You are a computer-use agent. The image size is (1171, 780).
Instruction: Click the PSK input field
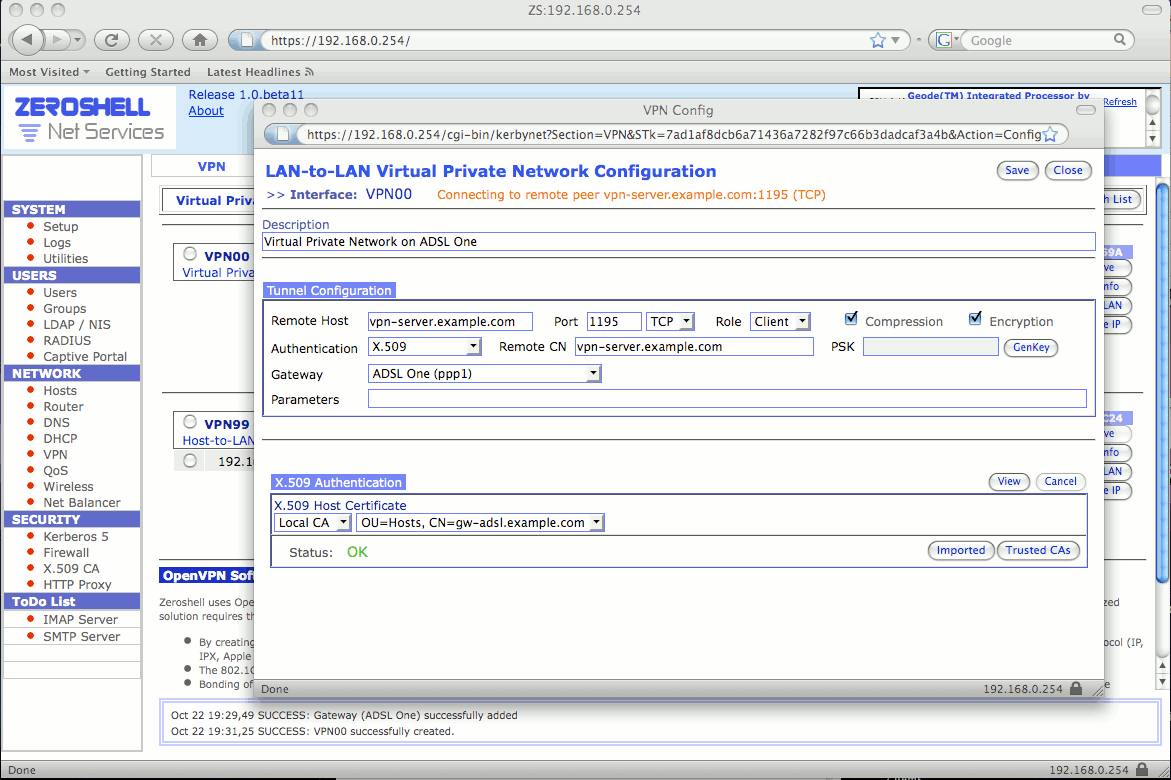[x=931, y=347]
